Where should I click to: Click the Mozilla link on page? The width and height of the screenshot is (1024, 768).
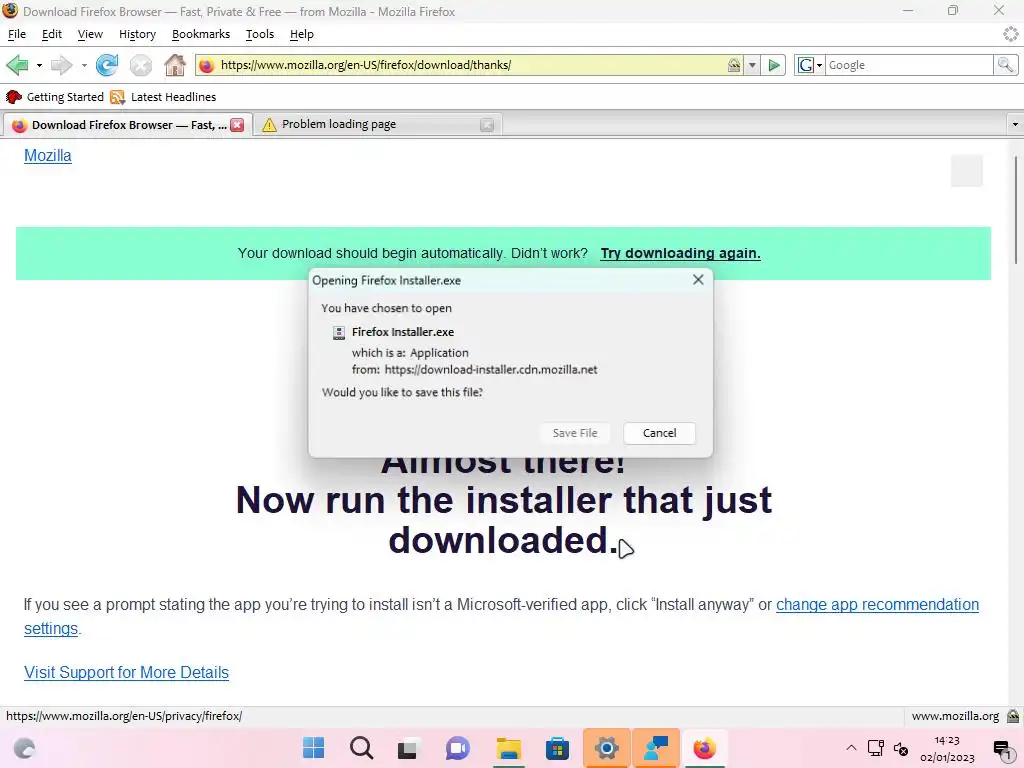click(48, 155)
